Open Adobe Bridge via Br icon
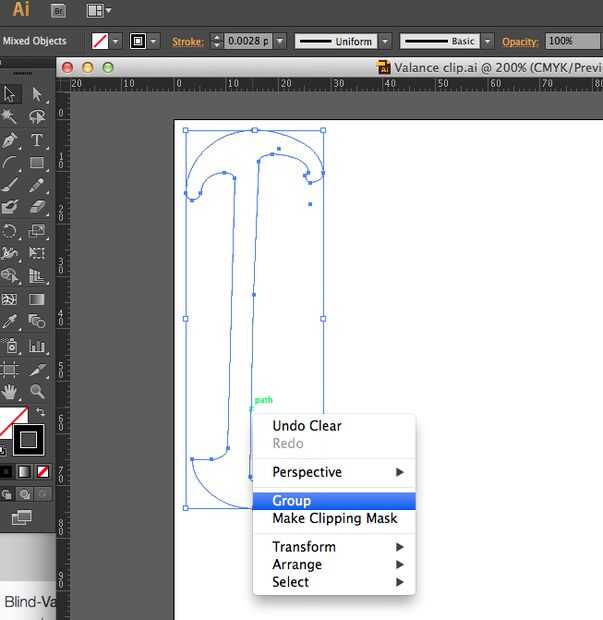 [x=58, y=11]
